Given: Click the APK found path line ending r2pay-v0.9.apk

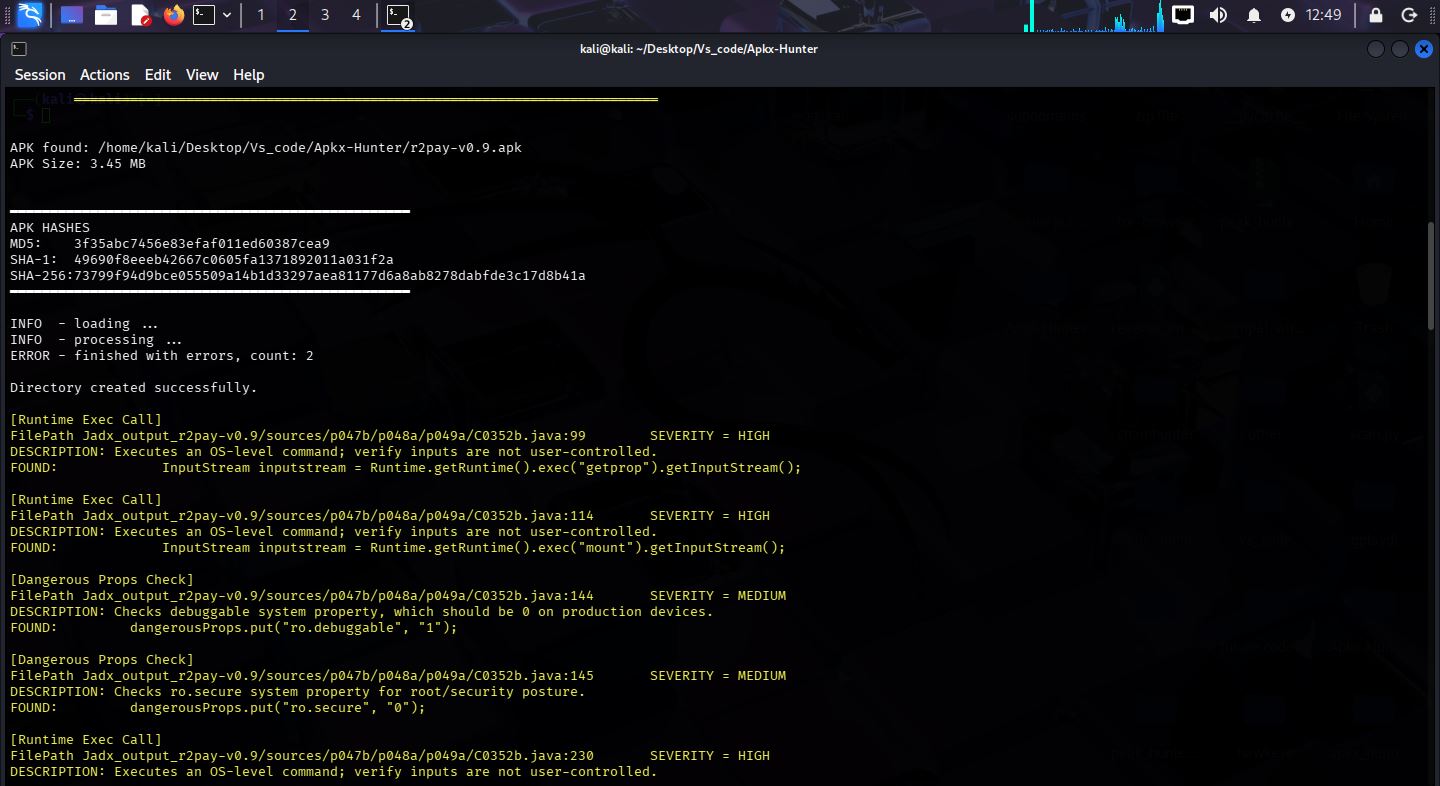Looking at the screenshot, I should tap(266, 147).
